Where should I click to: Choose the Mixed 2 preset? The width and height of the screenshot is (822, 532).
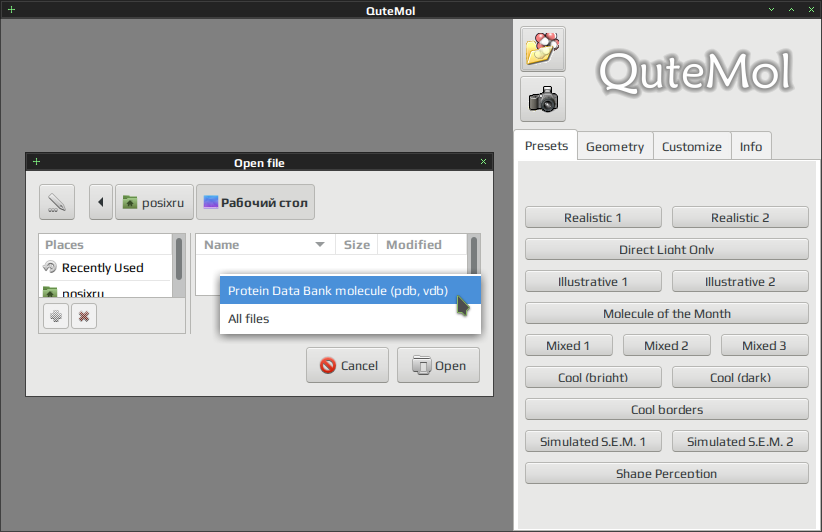[x=667, y=345]
